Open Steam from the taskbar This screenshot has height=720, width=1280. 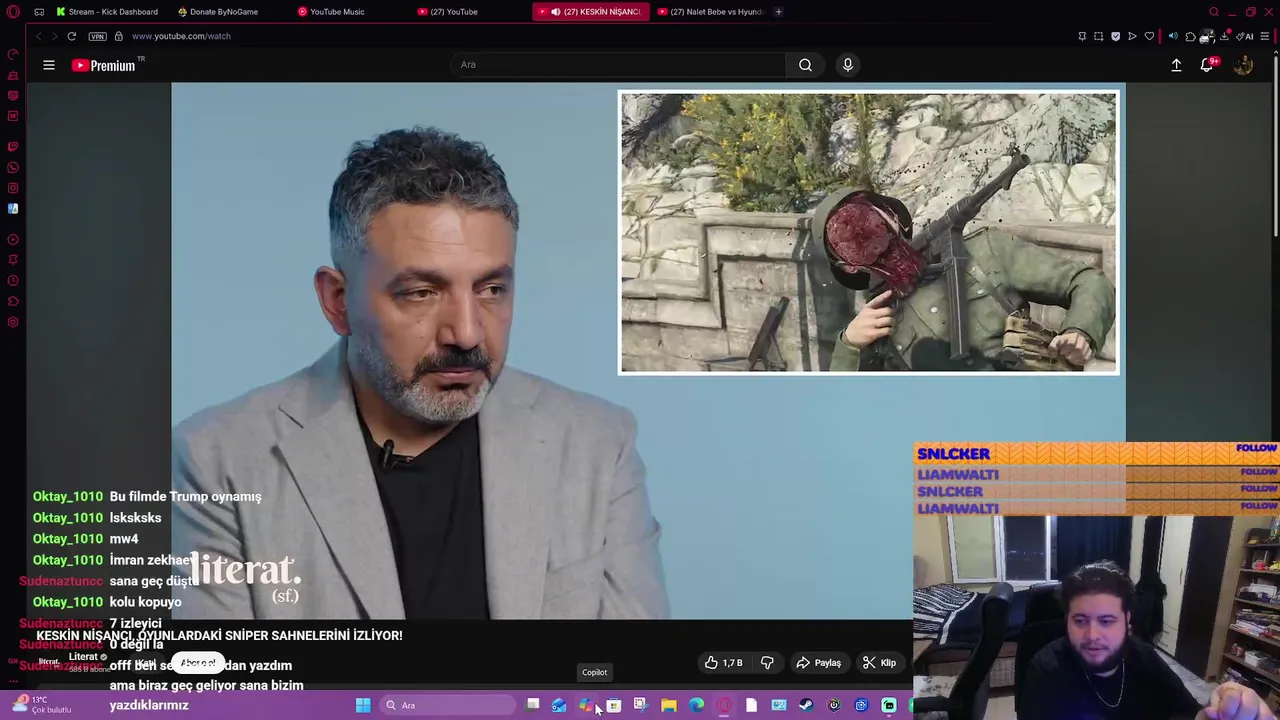pyautogui.click(x=806, y=705)
